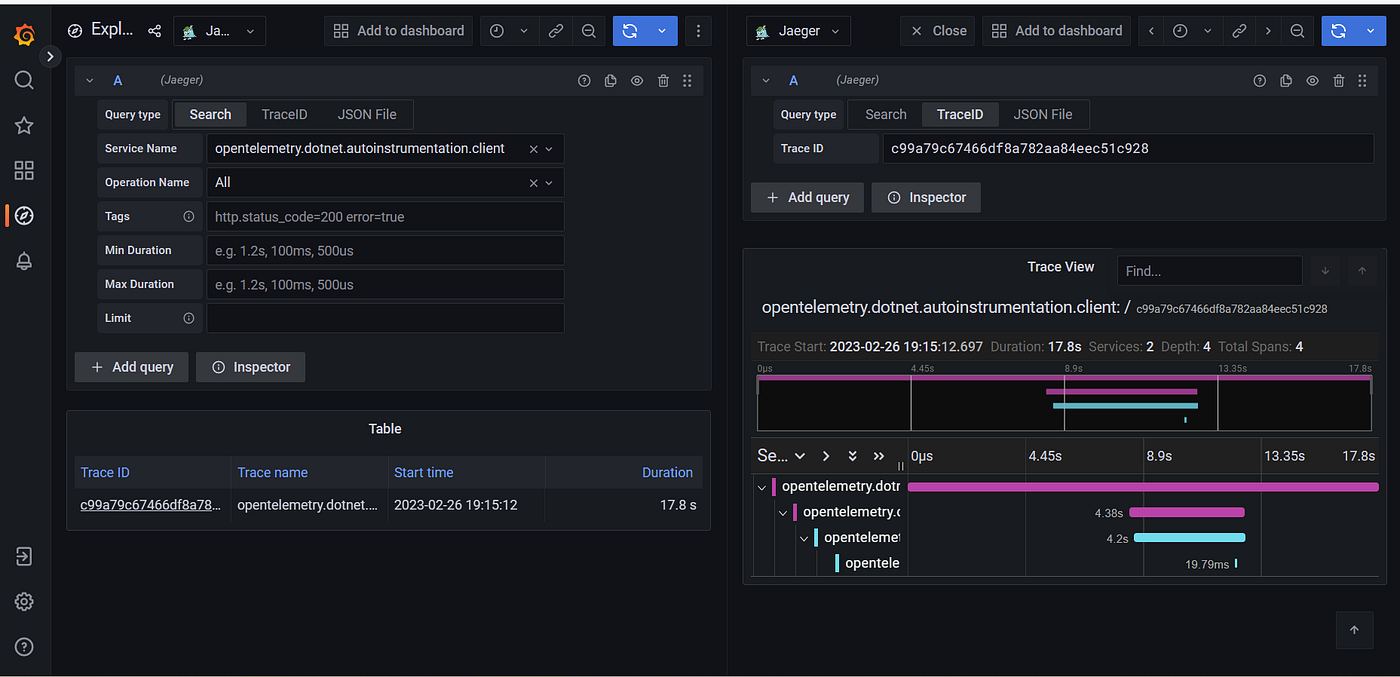
Task: Open Help question icon in sidebar
Action: [24, 646]
